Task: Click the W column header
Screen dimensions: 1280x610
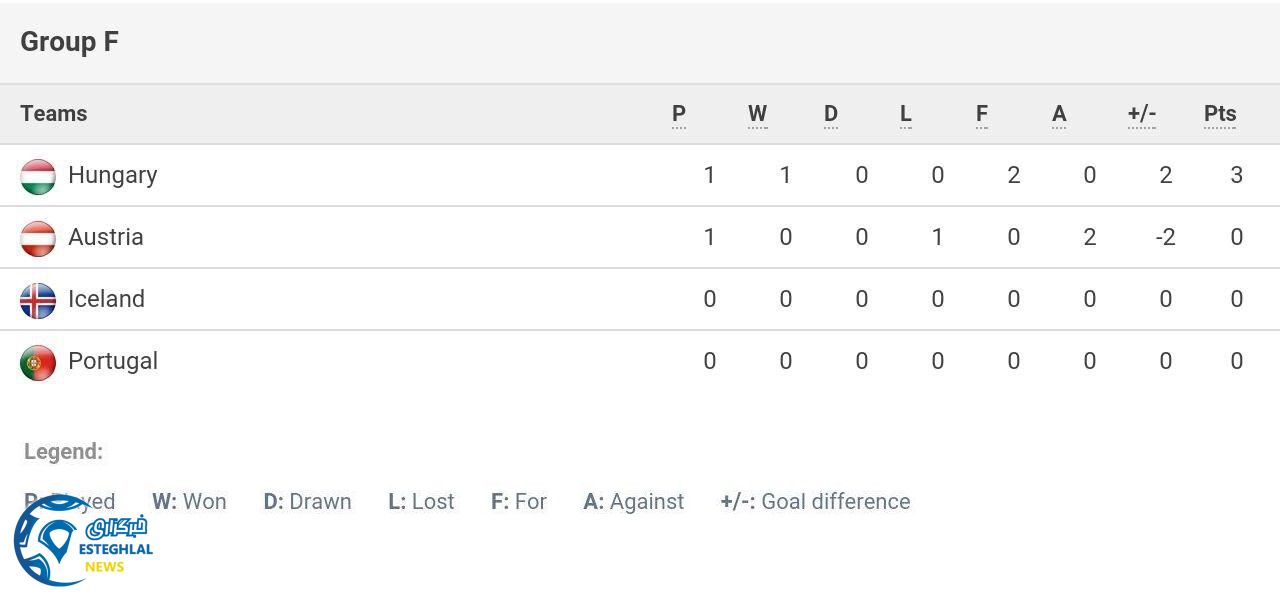Action: click(757, 114)
